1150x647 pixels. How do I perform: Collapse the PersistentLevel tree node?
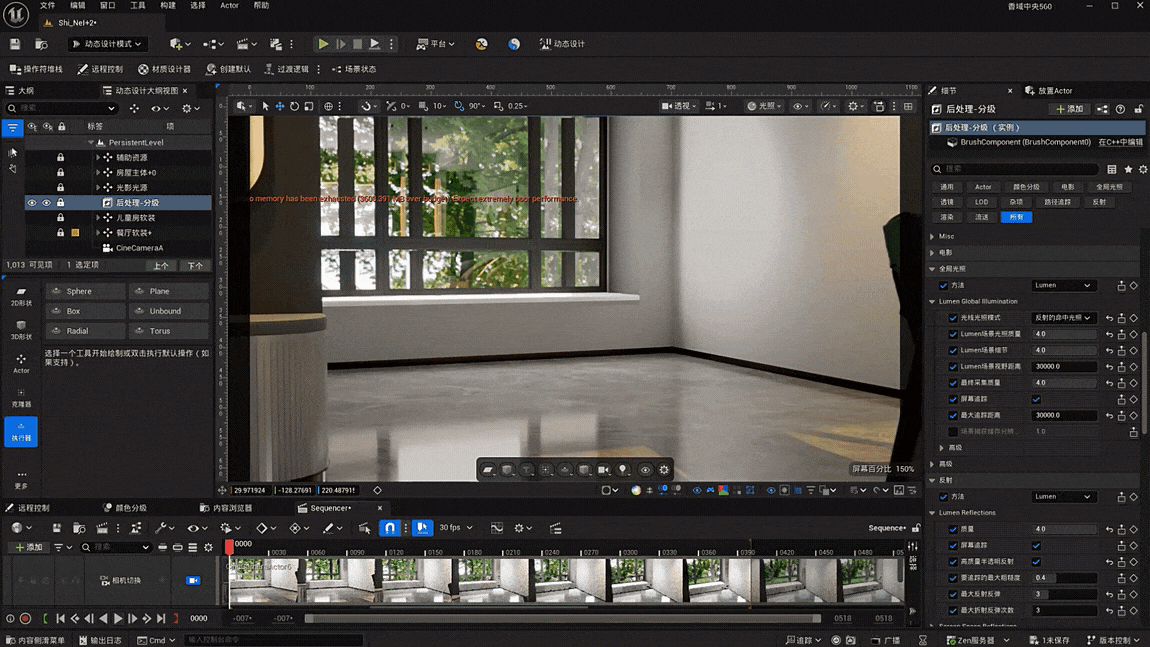tap(91, 142)
